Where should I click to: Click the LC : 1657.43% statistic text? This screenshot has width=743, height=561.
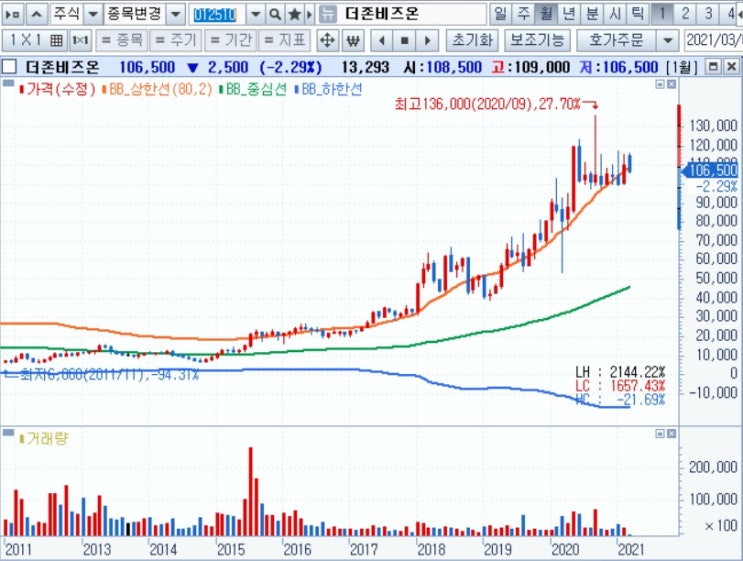[621, 386]
